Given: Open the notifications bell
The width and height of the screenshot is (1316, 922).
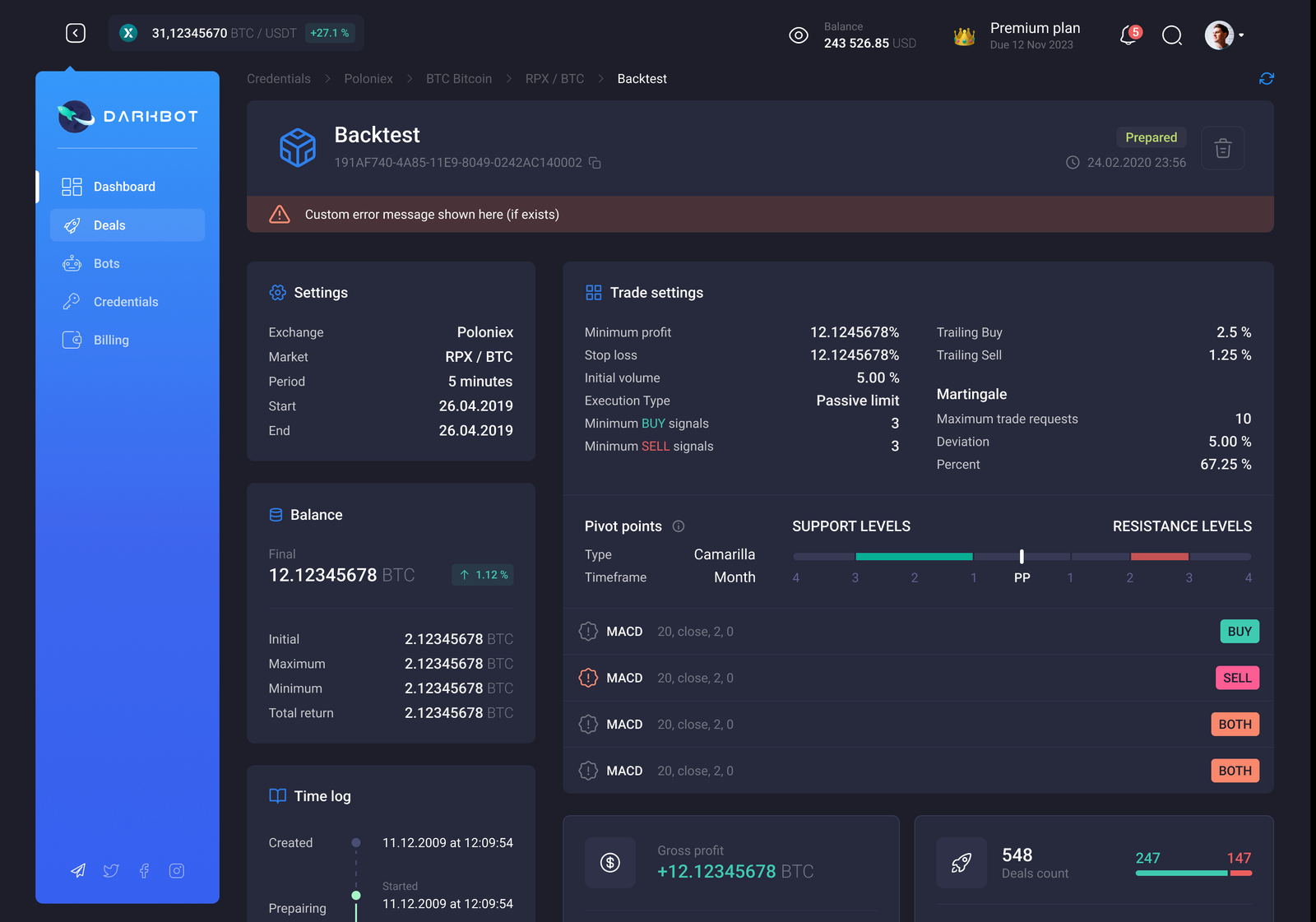Looking at the screenshot, I should [1128, 35].
